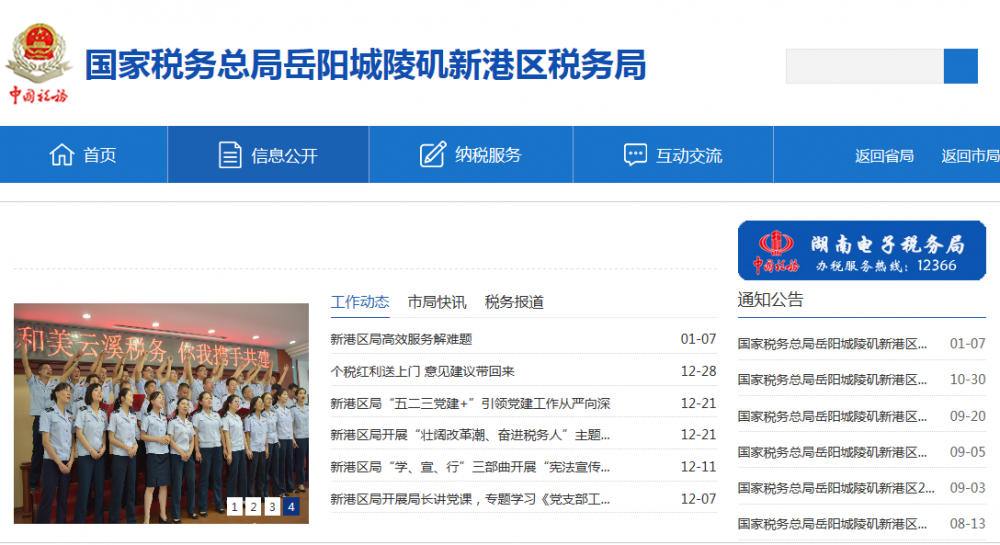Click into the search input field

coord(865,66)
